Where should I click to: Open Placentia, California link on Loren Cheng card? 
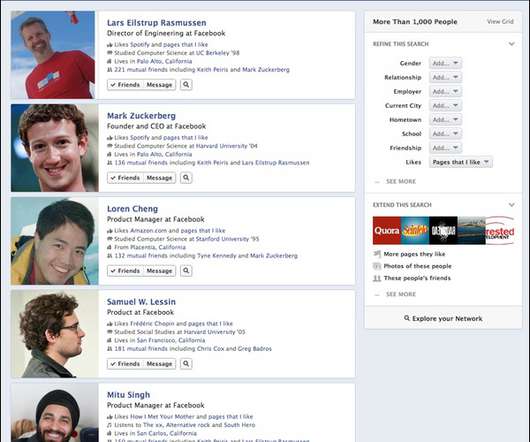[156, 247]
